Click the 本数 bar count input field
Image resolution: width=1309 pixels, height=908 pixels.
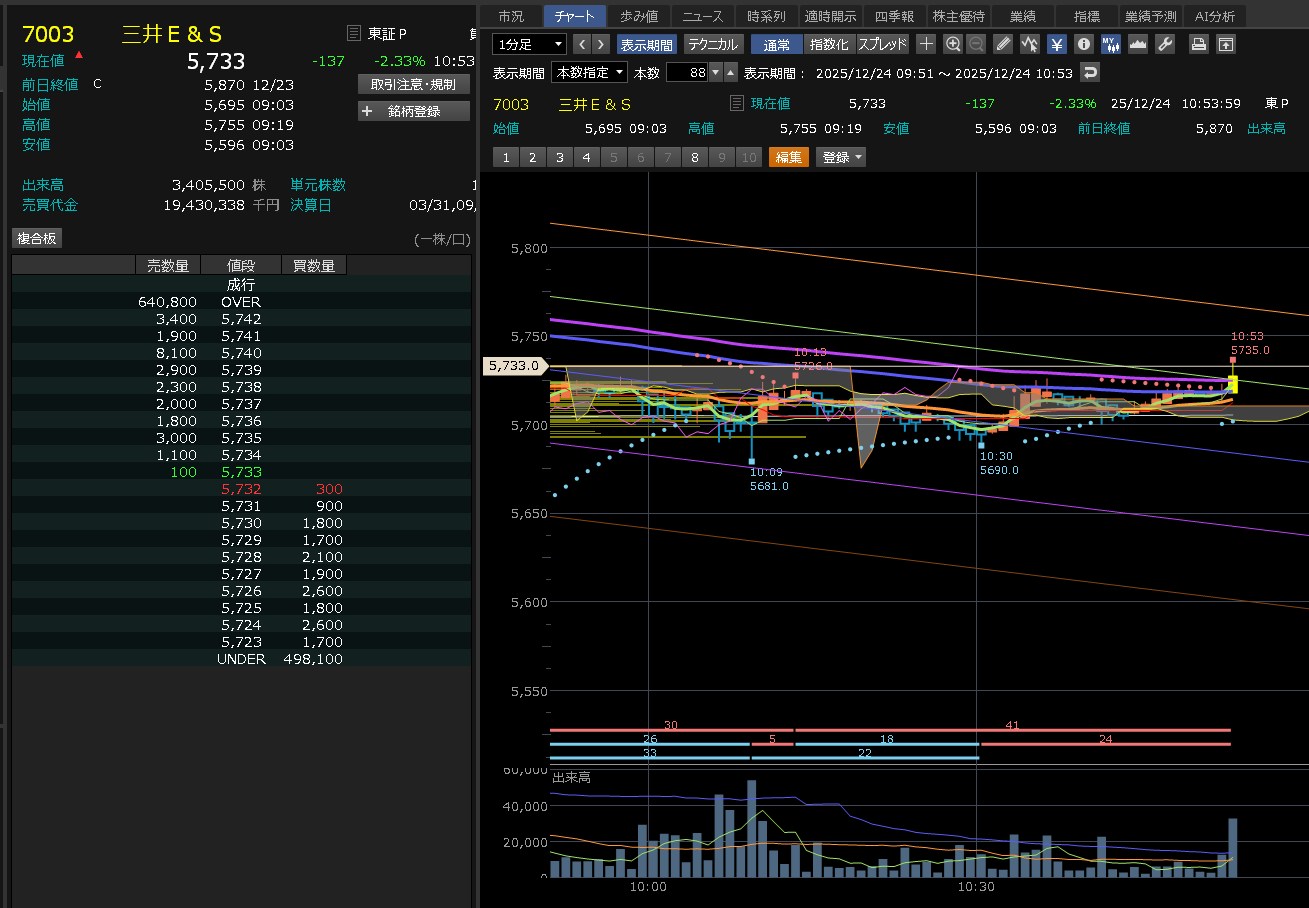[x=686, y=72]
